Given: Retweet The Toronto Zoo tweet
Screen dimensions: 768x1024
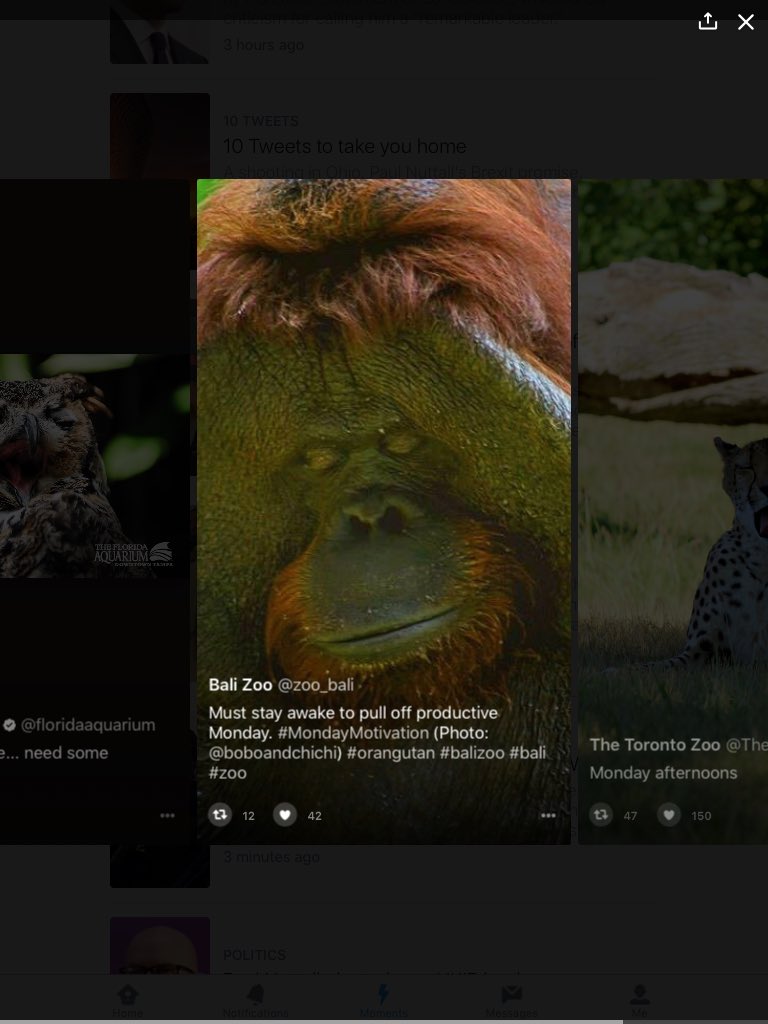Looking at the screenshot, I should point(601,814).
